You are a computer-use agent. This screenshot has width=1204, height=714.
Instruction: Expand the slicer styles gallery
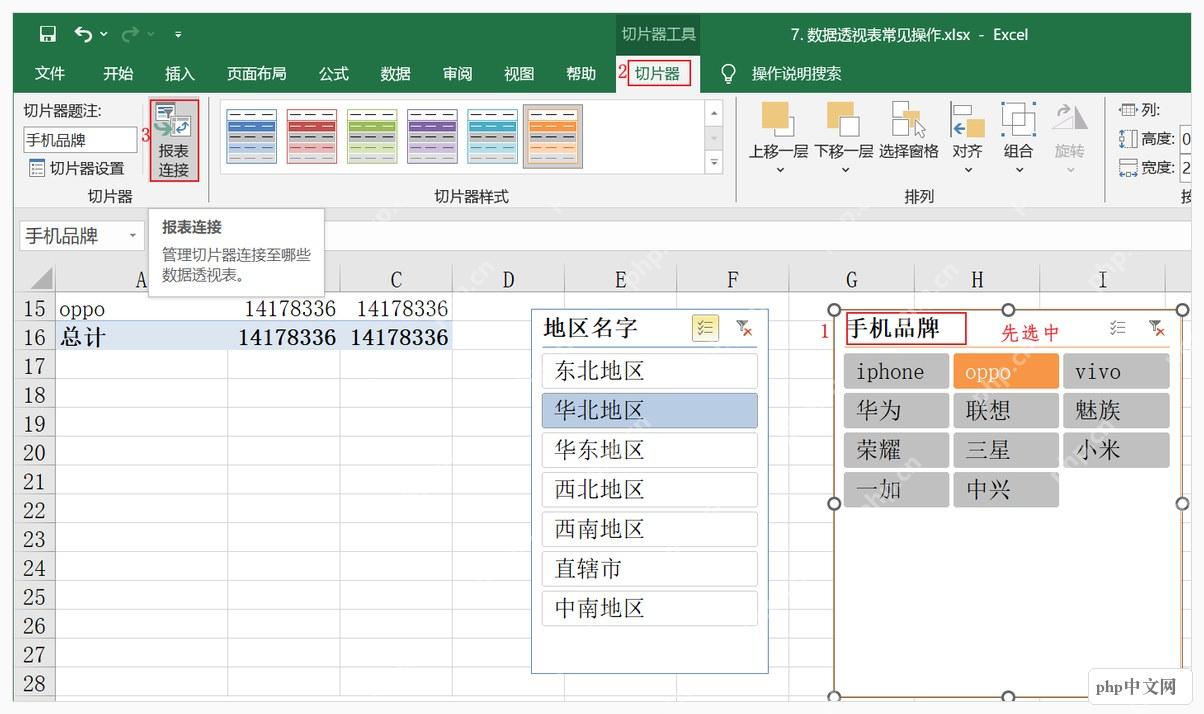click(x=714, y=162)
